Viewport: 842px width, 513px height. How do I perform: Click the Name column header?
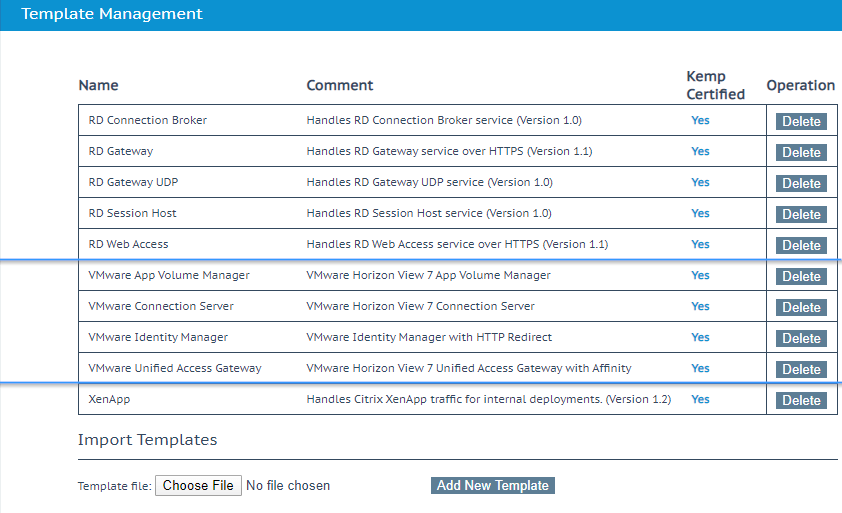click(98, 86)
